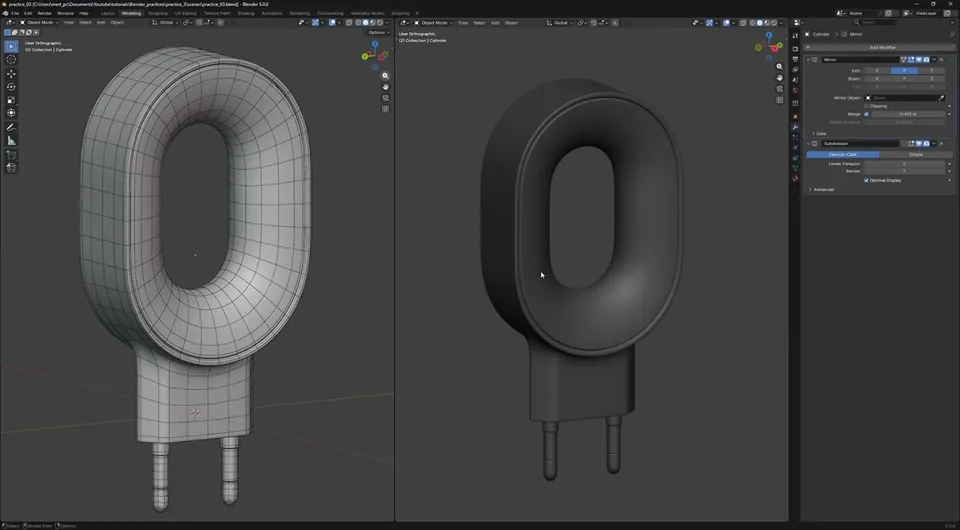Image resolution: width=960 pixels, height=530 pixels.
Task: Toggle Subdivision modifier viewport display icon
Action: [x=918, y=143]
